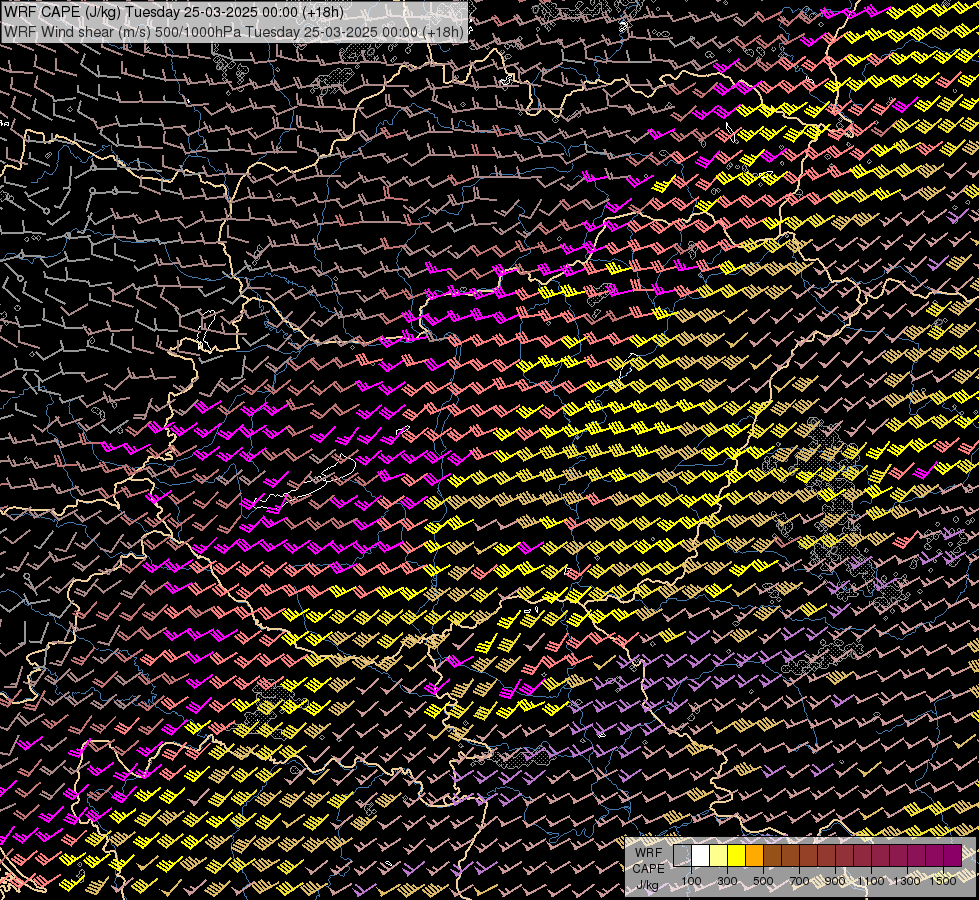Click the legend value 900
Screen dimensions: 979x900
[835, 881]
